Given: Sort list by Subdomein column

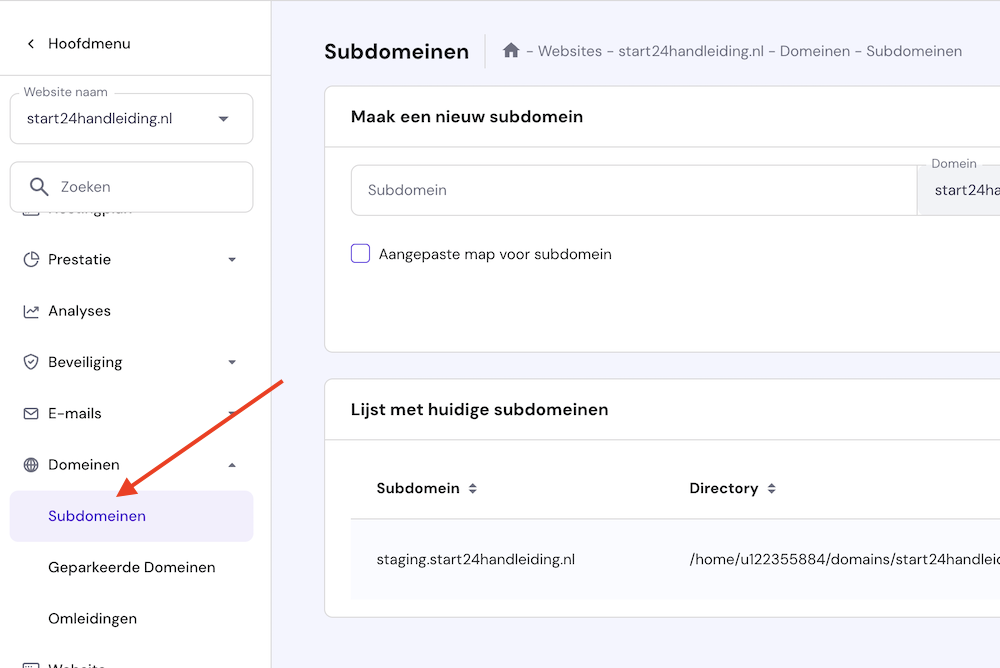Looking at the screenshot, I should 473,489.
